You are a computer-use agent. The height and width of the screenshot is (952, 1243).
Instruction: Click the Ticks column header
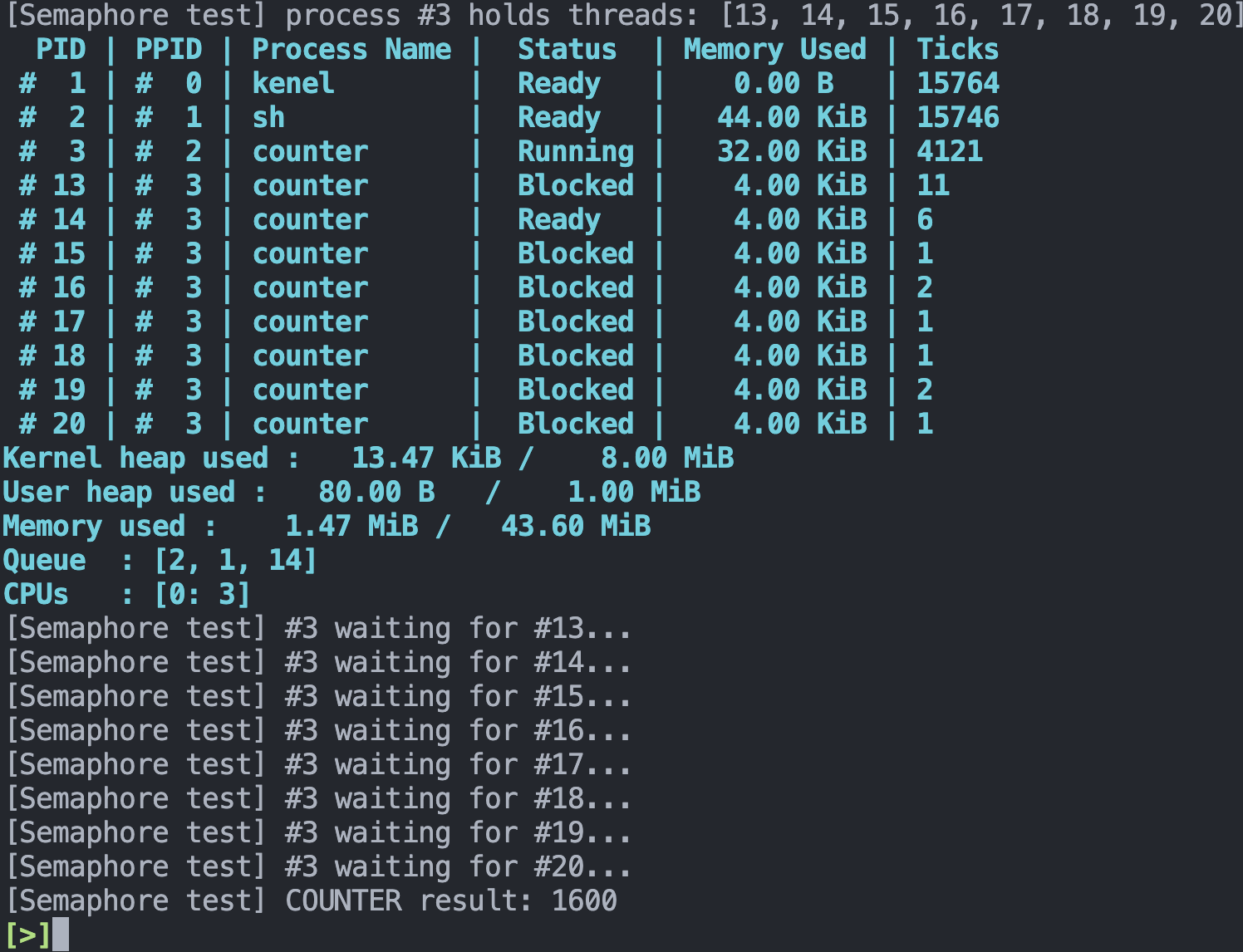point(957,49)
